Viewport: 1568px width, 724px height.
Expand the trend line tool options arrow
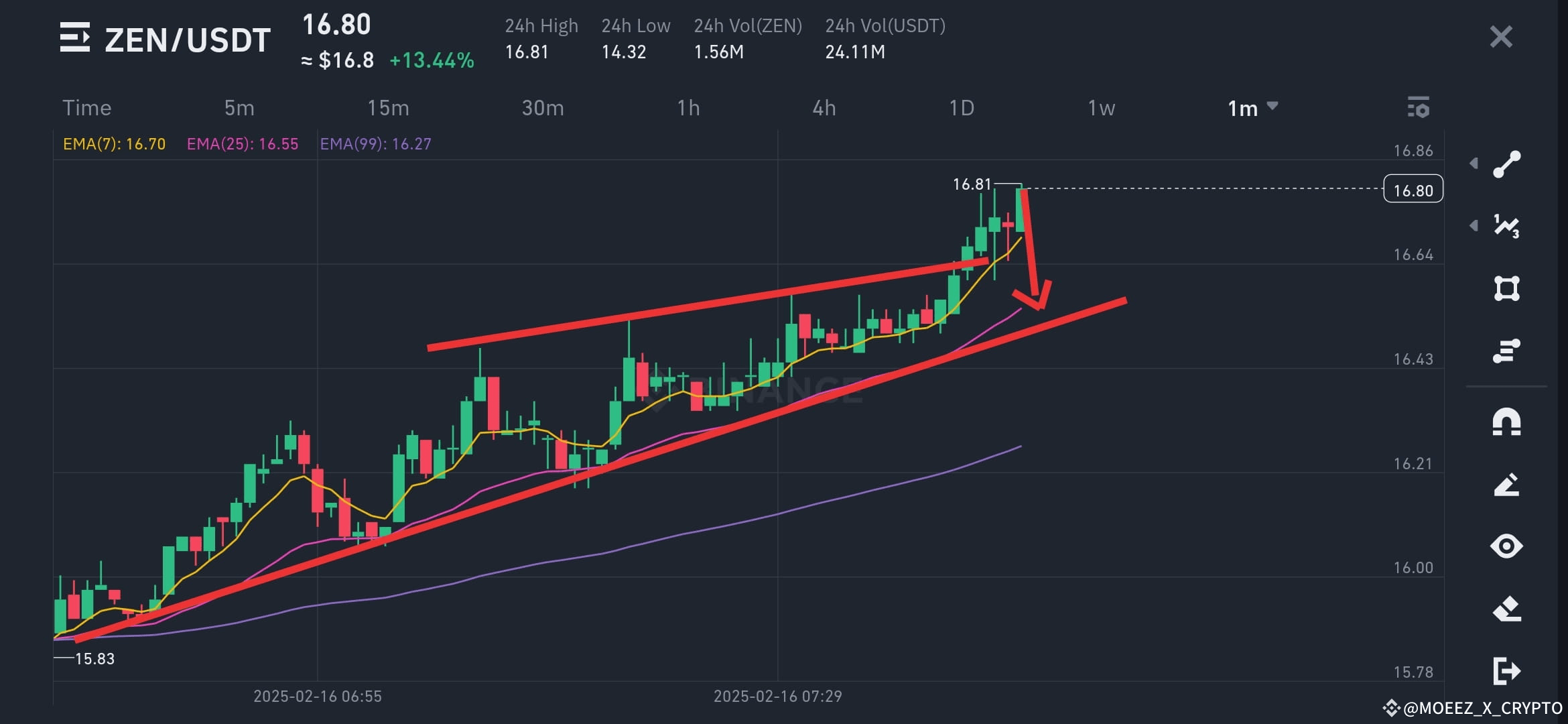click(1474, 164)
